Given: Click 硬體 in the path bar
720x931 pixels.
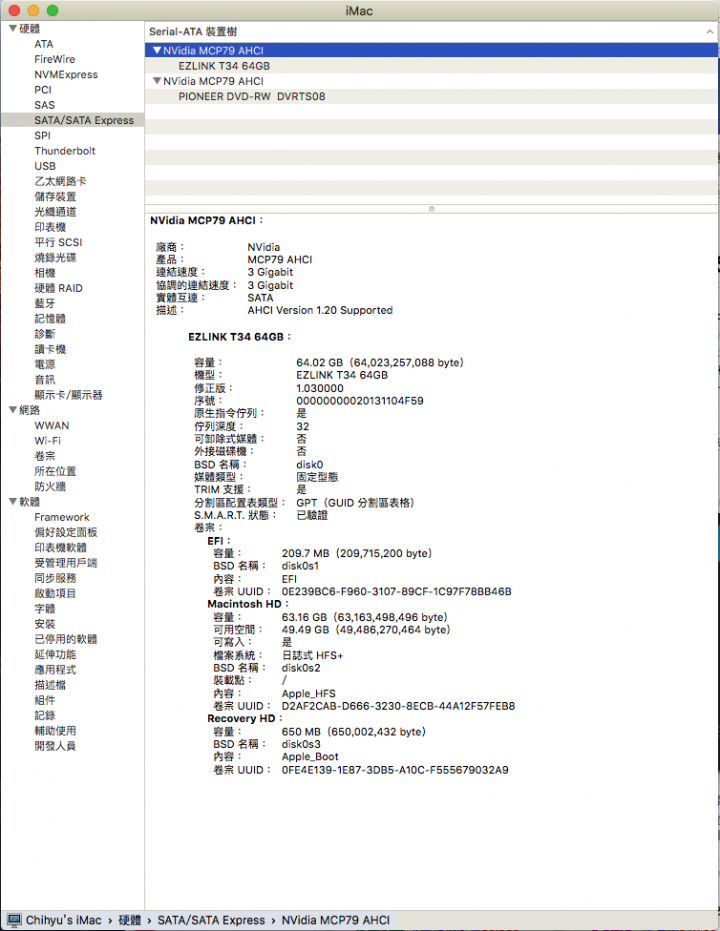Looking at the screenshot, I should 129,920.
